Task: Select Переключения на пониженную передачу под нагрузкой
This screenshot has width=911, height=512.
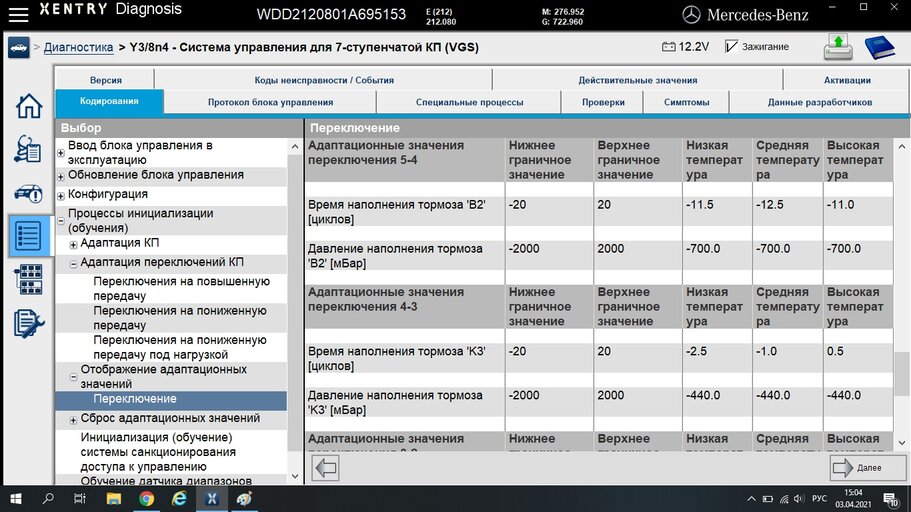Action: point(180,347)
